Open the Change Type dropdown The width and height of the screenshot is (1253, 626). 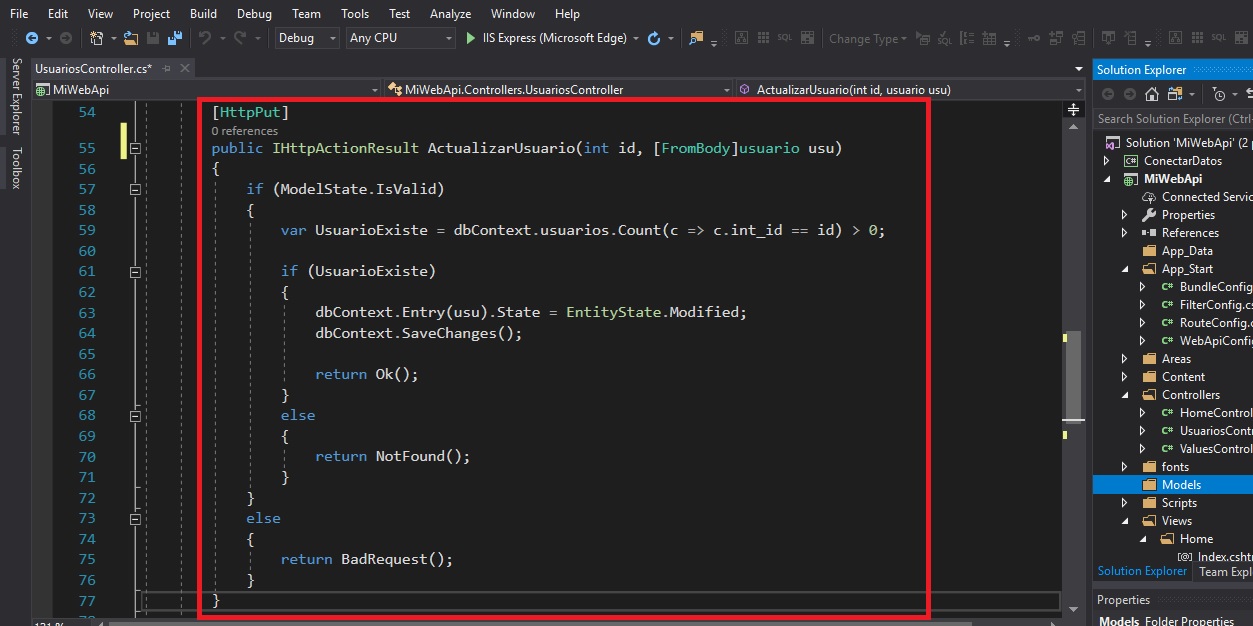point(865,38)
